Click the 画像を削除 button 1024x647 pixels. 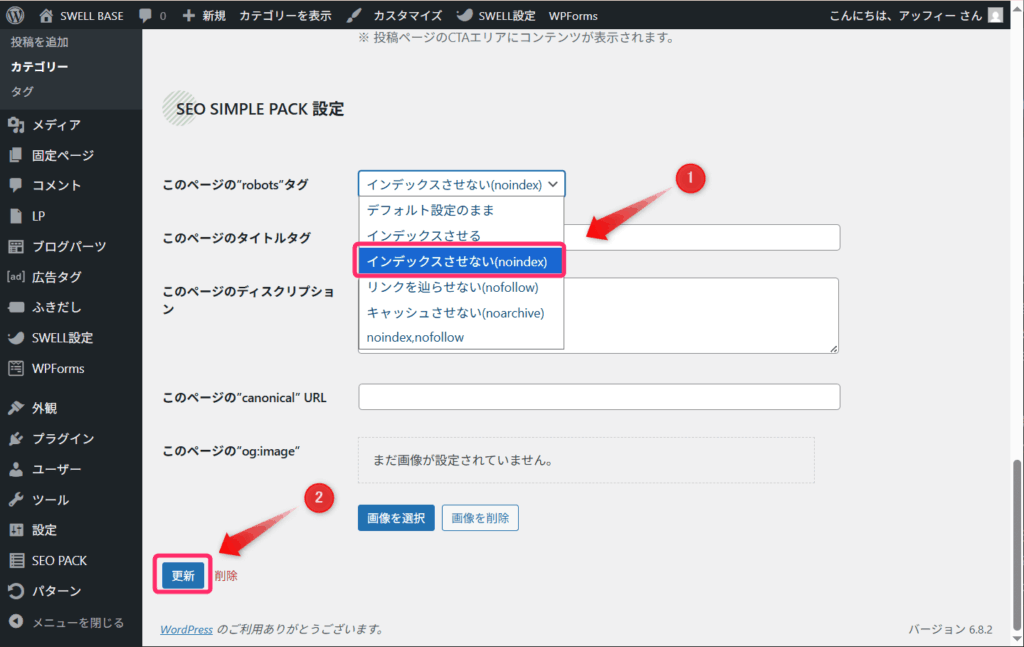point(480,518)
